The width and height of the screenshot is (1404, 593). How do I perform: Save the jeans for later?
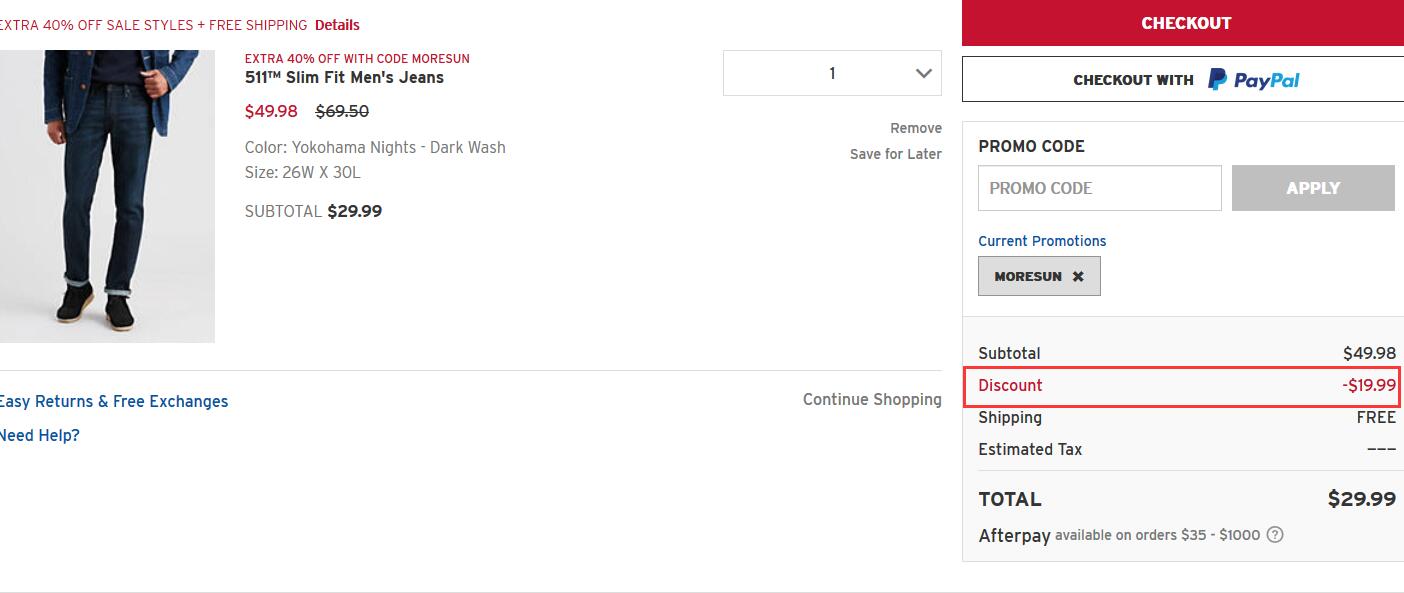pos(896,154)
